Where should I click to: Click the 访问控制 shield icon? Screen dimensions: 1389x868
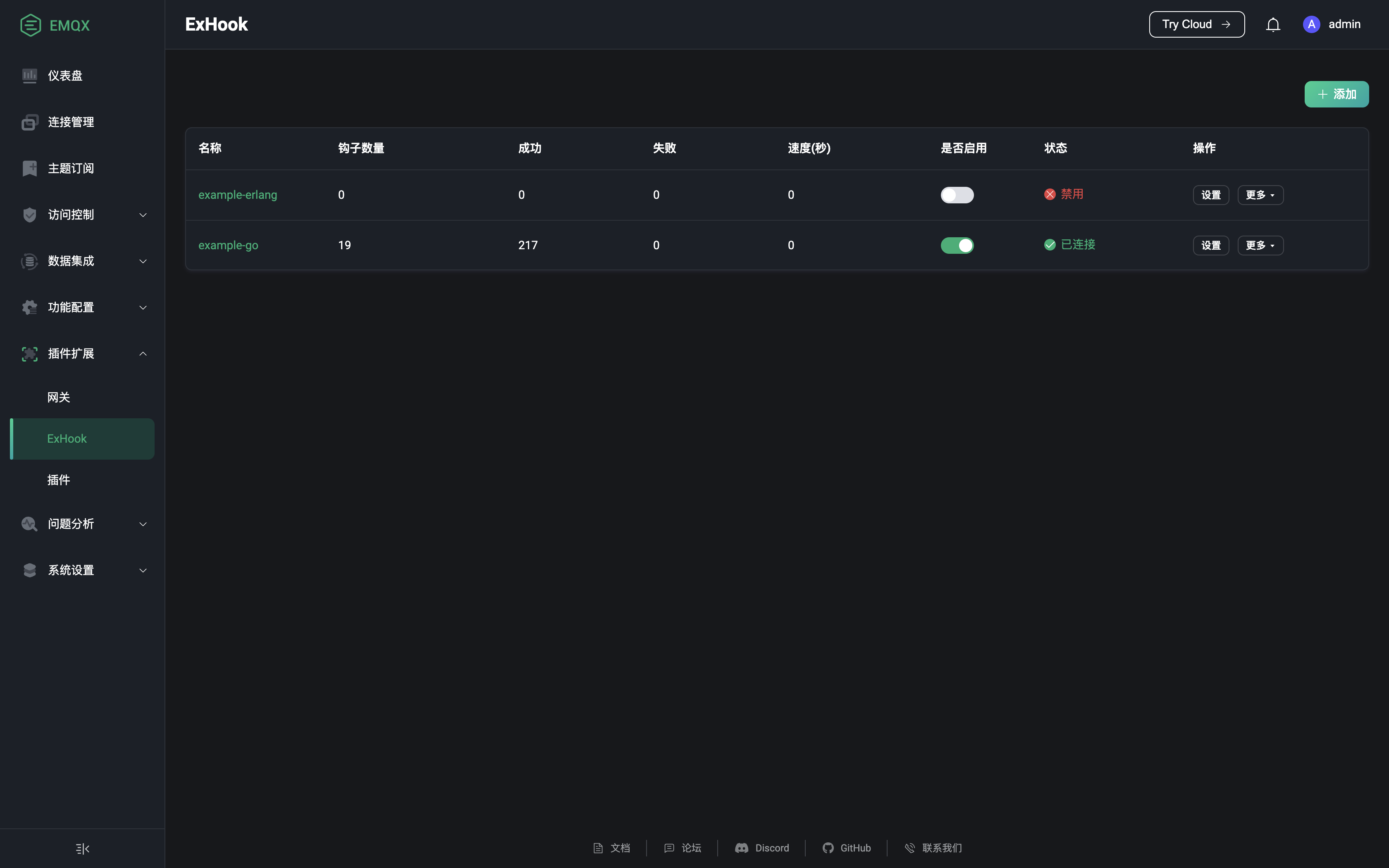pos(30,215)
